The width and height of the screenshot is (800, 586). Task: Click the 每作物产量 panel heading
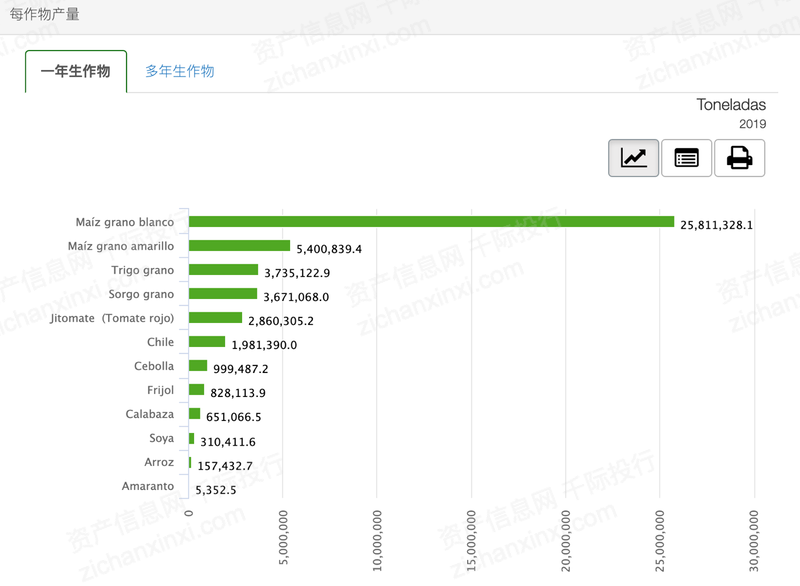click(44, 14)
